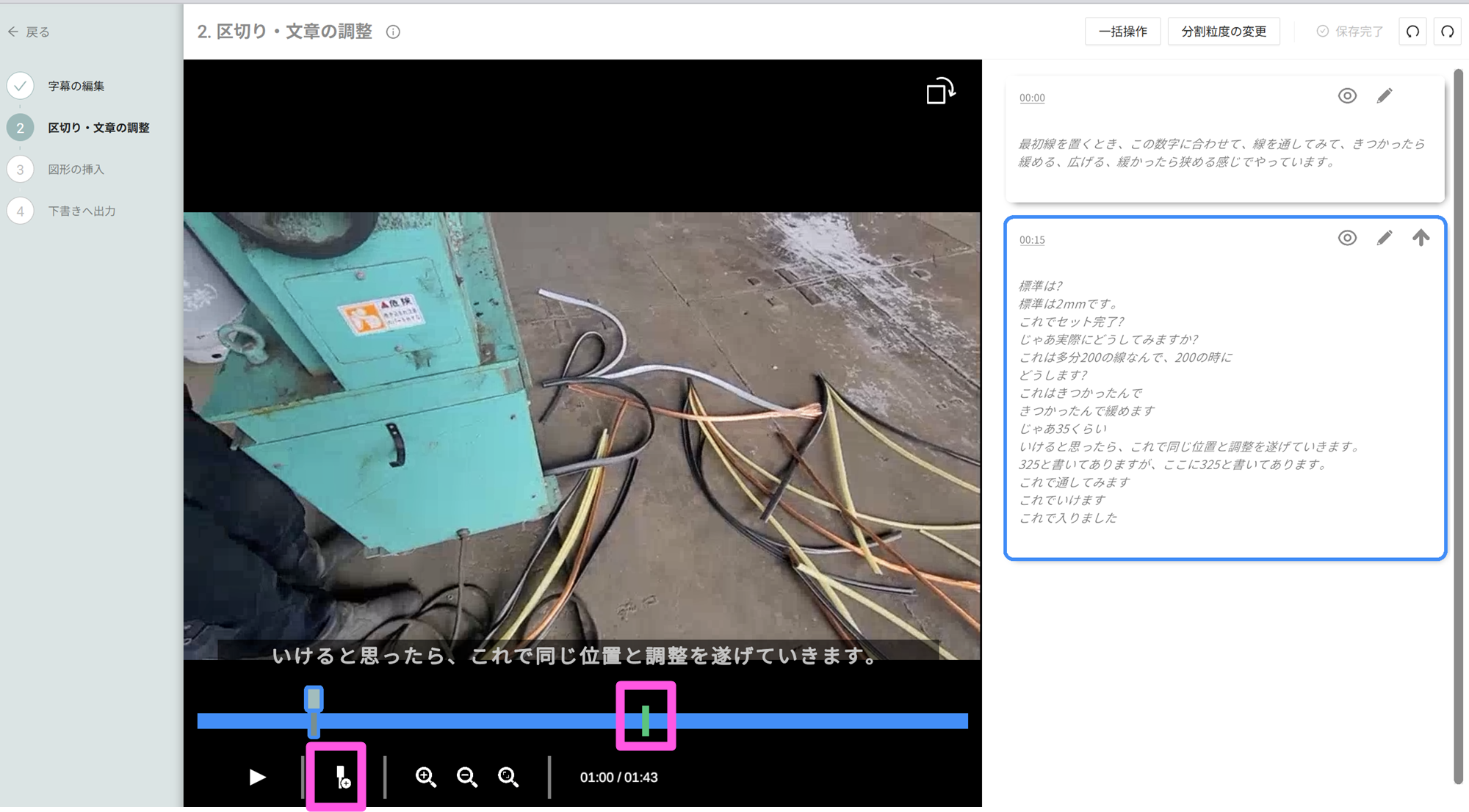Screen dimensions: 1469x812
Task: Zoom out of the timeline
Action: (x=466, y=777)
